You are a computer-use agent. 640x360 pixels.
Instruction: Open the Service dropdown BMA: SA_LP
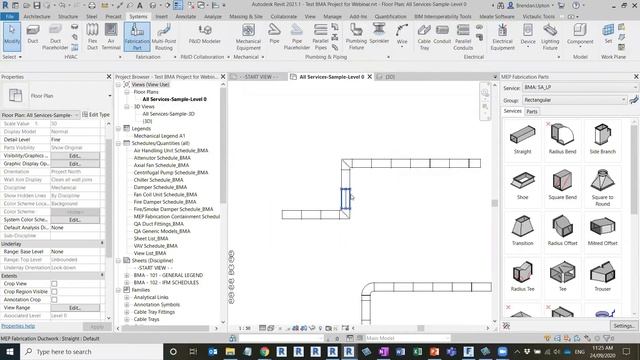pos(580,87)
